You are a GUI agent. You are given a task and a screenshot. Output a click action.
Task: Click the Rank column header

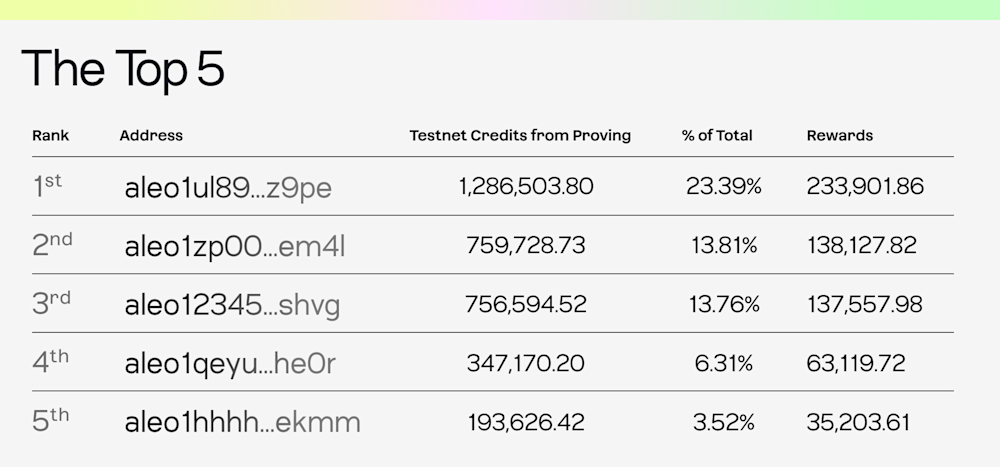click(x=50, y=135)
